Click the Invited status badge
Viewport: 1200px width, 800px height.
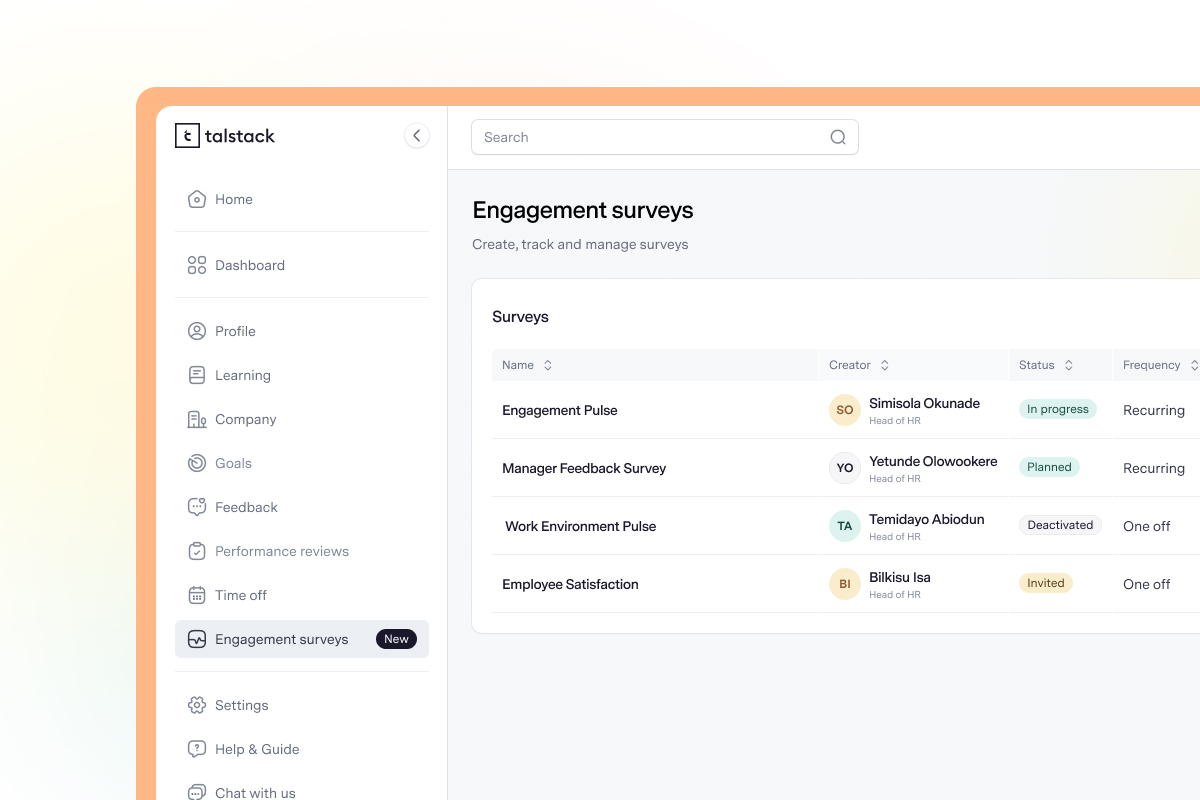click(1046, 583)
